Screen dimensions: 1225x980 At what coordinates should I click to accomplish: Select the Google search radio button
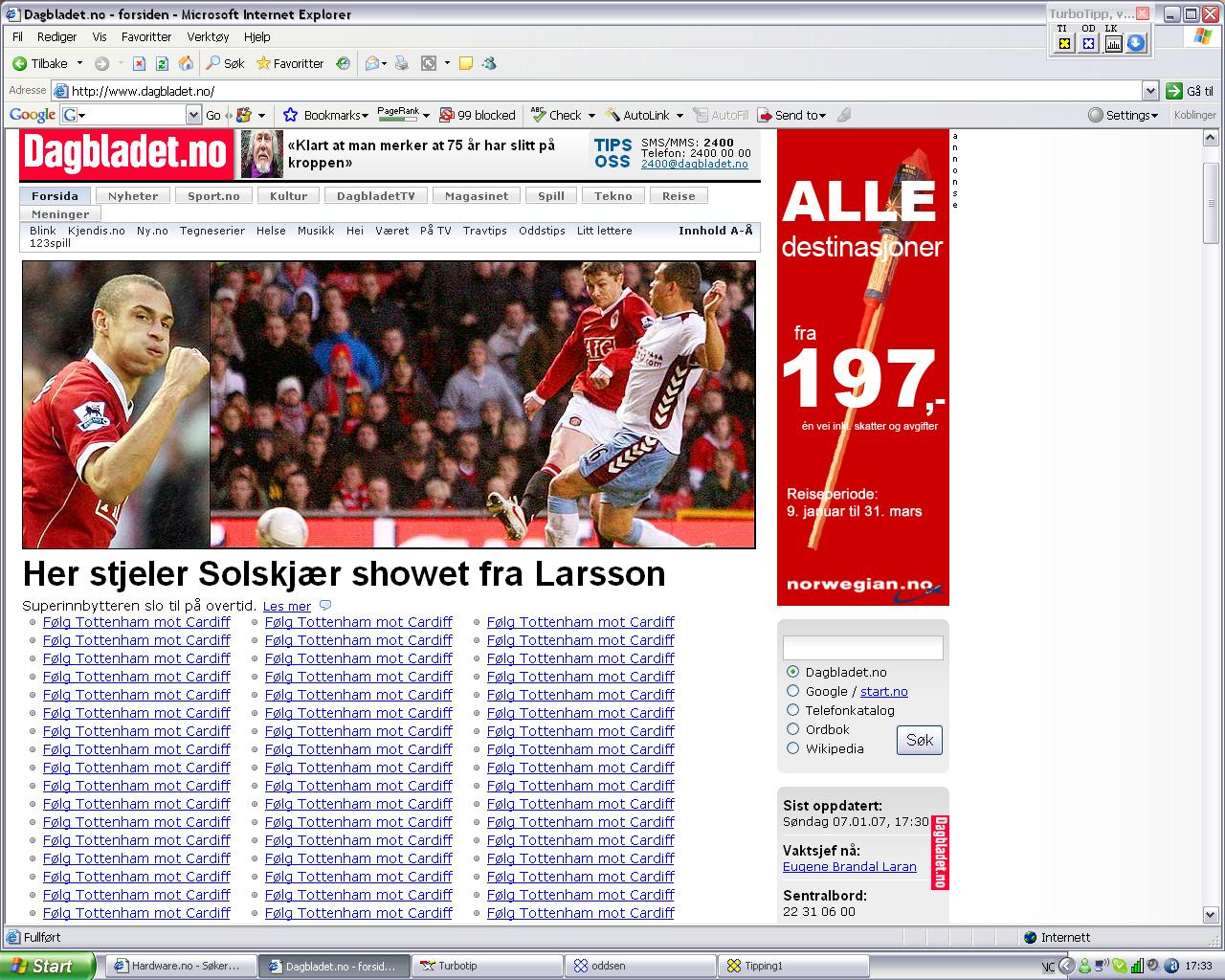click(792, 691)
